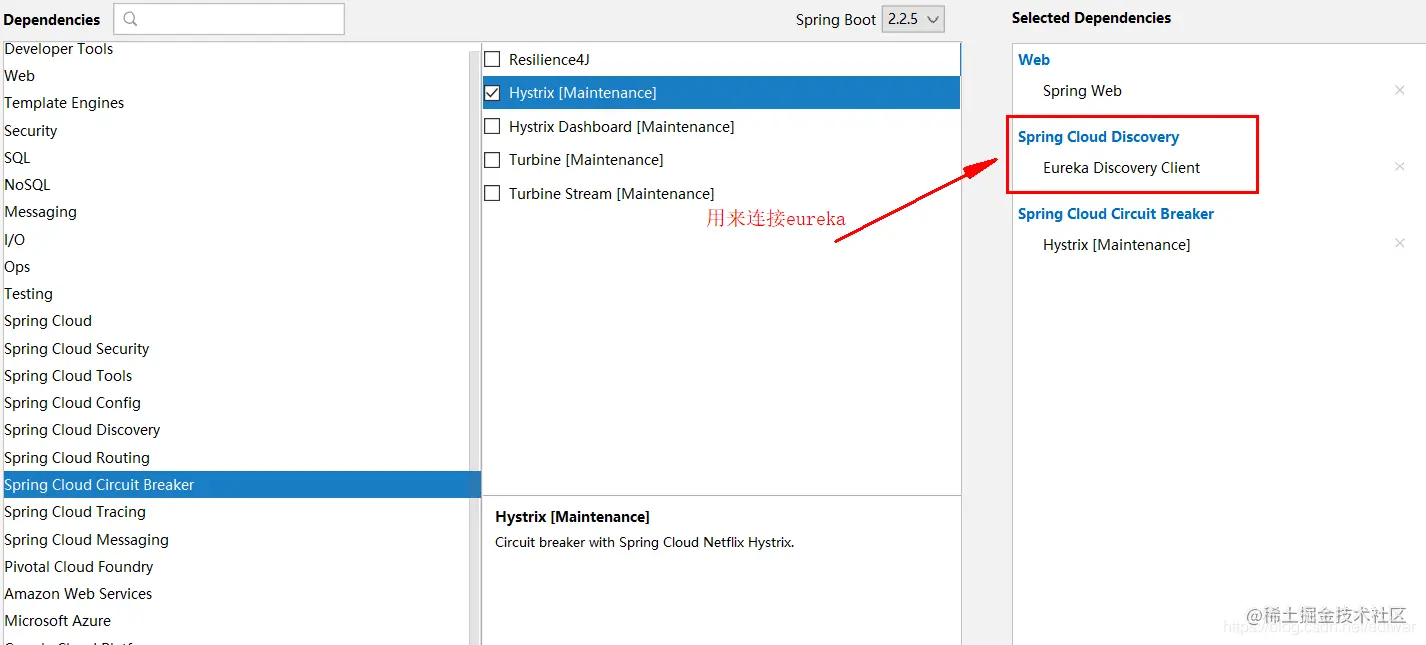This screenshot has height=645, width=1426.
Task: Enable Hystrix Dashboard [Maintenance] checkbox
Action: click(492, 126)
